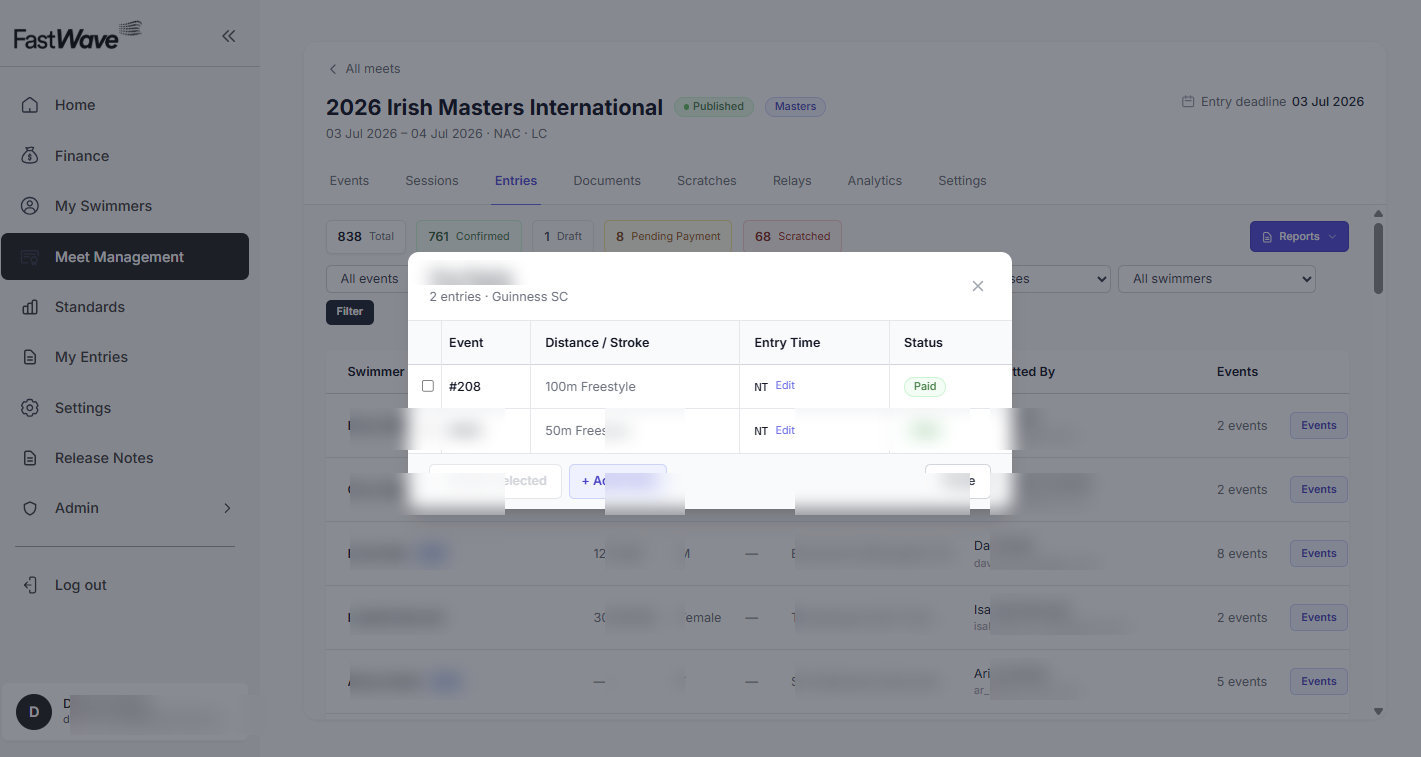Open Events for second 2 events row
This screenshot has height=757, width=1421.
click(1318, 490)
